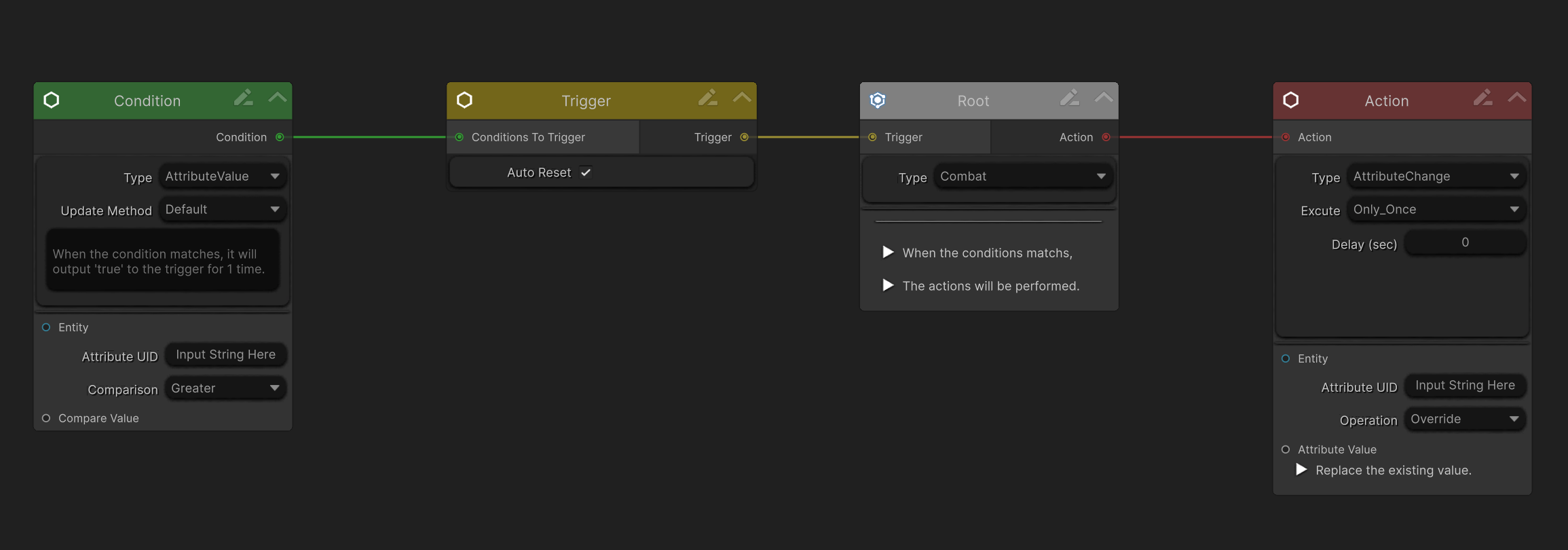Click the edit pencil on Condition node
1568x550 pixels.
243,98
